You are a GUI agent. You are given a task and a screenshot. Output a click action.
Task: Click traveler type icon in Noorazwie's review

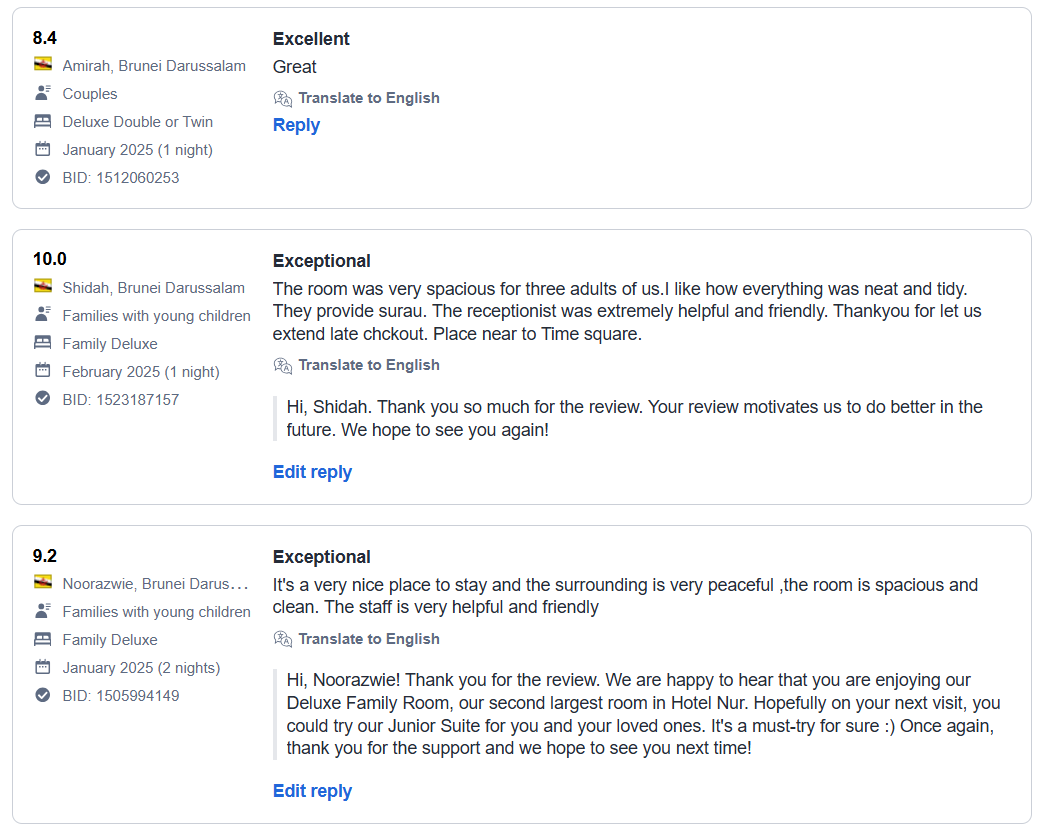click(x=42, y=611)
